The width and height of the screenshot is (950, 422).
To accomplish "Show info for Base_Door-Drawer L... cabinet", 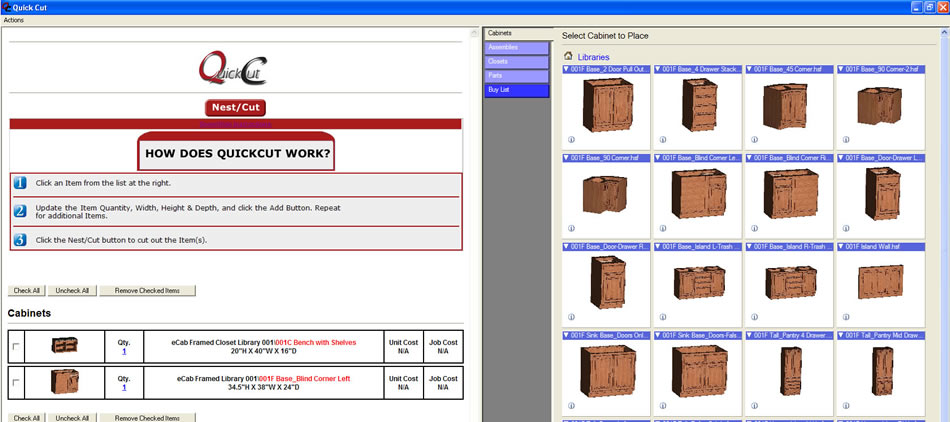I will (846, 228).
